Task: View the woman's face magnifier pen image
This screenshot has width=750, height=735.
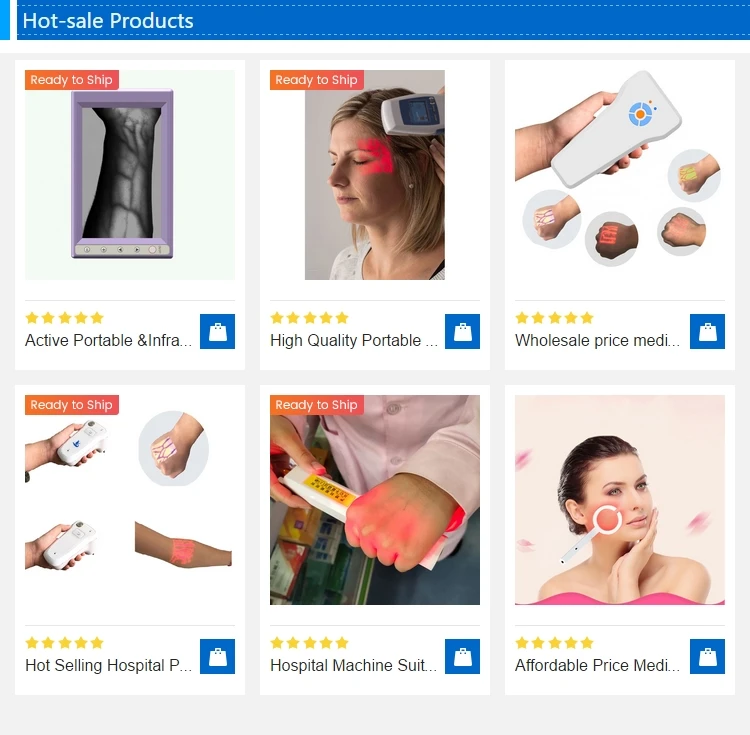Action: pyautogui.click(x=619, y=500)
